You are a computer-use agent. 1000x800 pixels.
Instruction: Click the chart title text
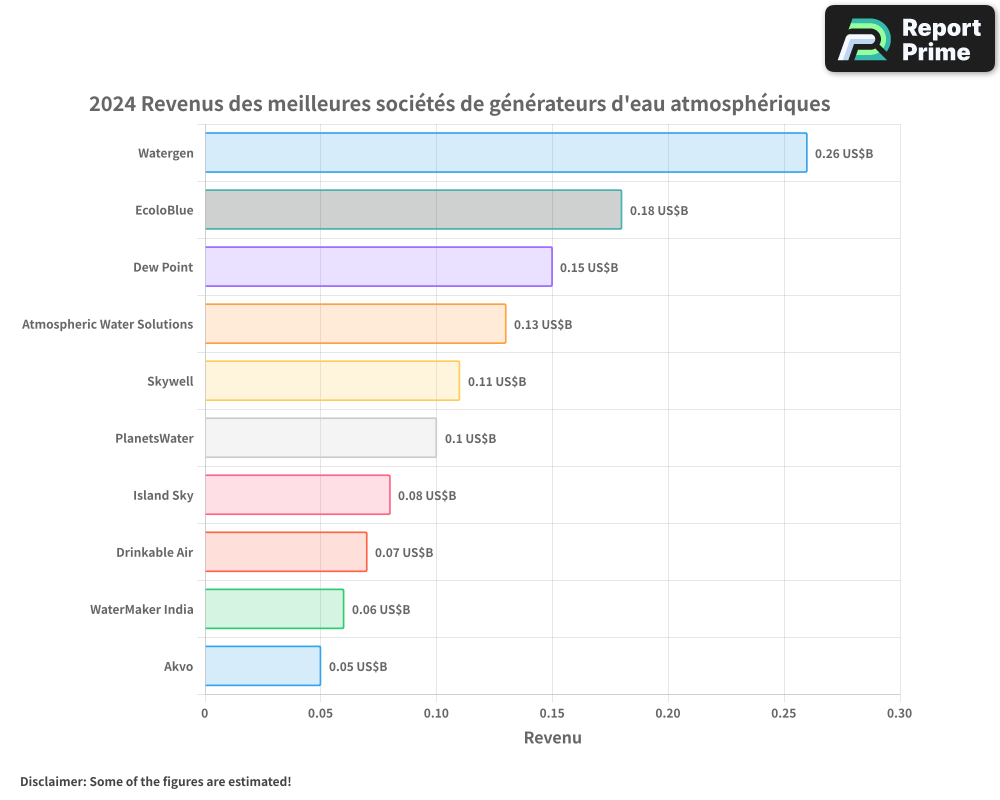click(x=459, y=104)
